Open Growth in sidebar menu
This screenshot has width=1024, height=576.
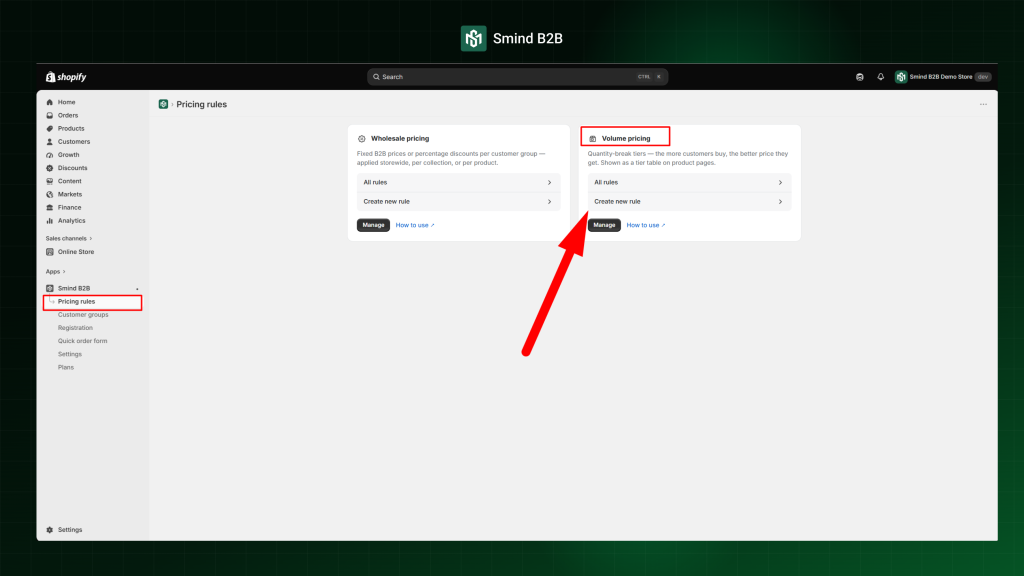pyautogui.click(x=69, y=155)
